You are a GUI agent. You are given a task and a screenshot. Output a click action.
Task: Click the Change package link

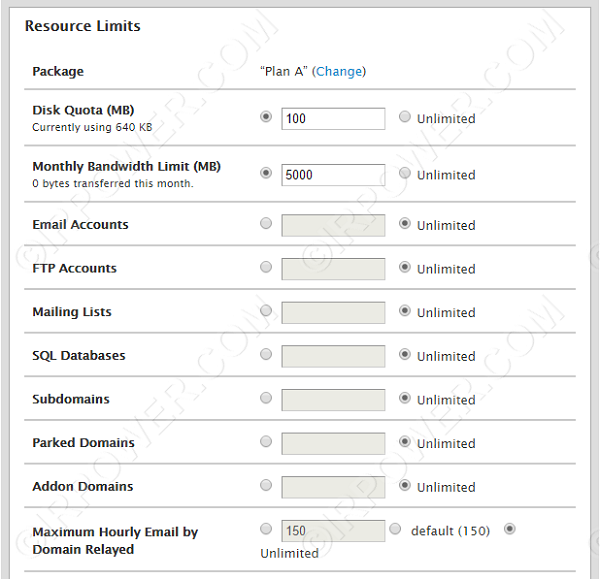point(339,71)
